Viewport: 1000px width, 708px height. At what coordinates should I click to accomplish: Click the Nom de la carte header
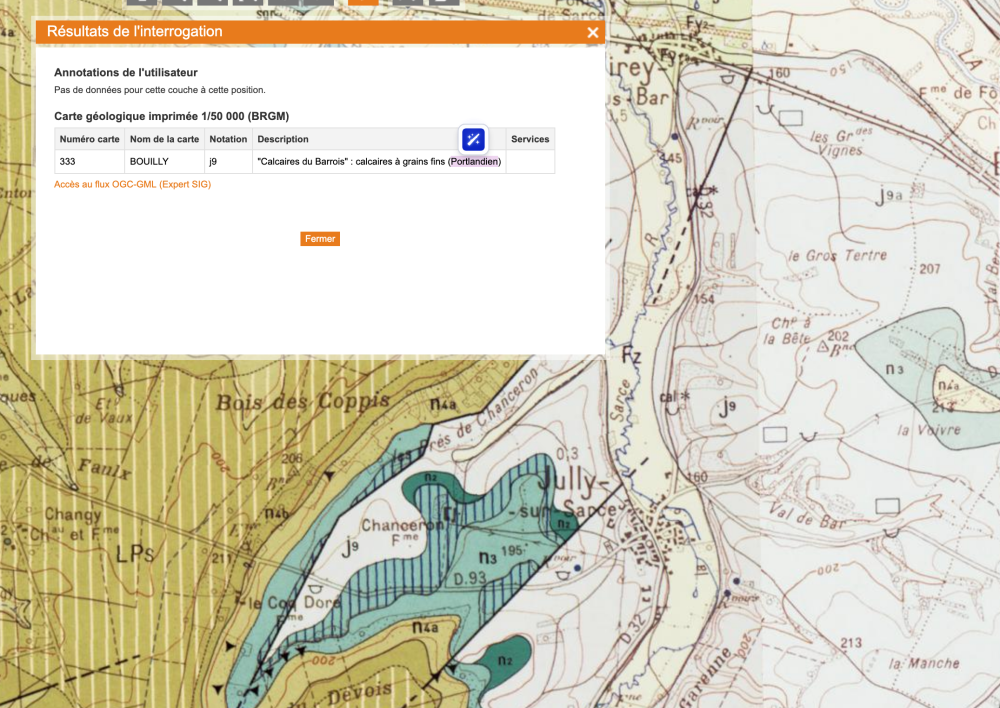(x=164, y=139)
